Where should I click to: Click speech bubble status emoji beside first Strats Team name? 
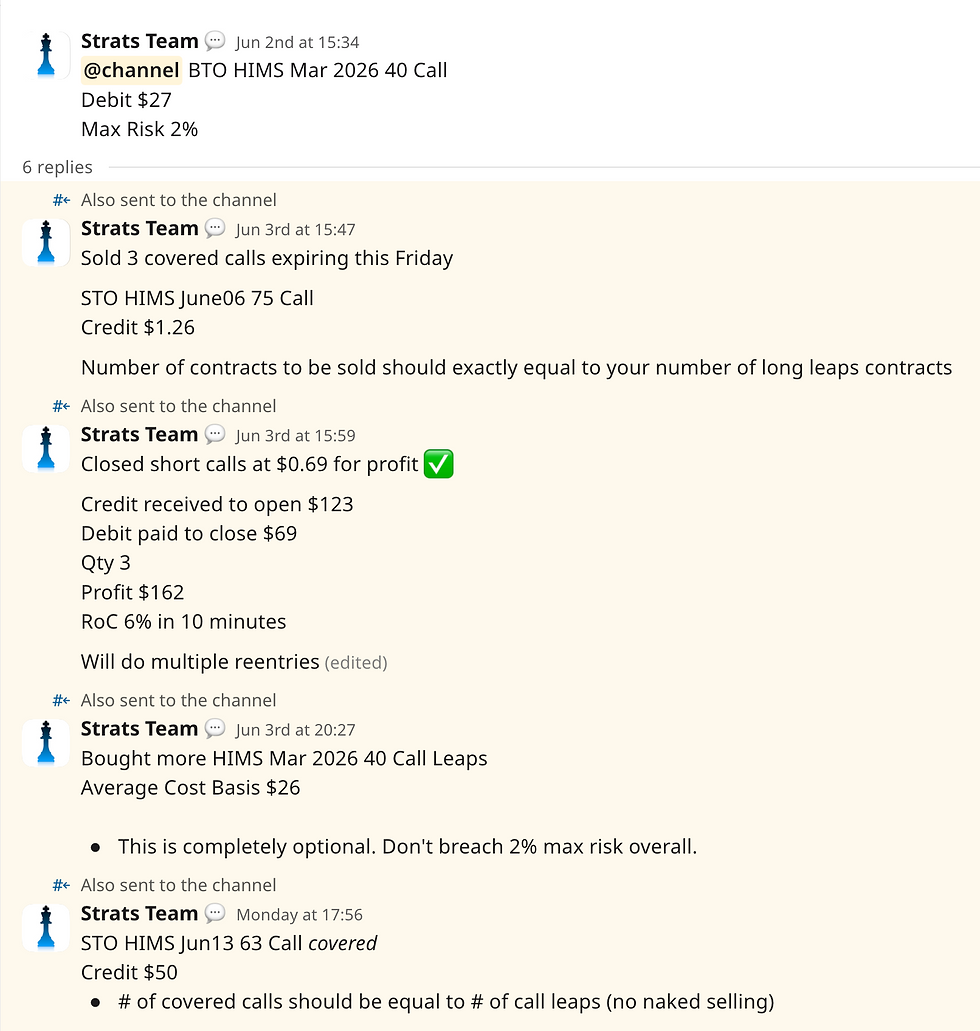(214, 41)
